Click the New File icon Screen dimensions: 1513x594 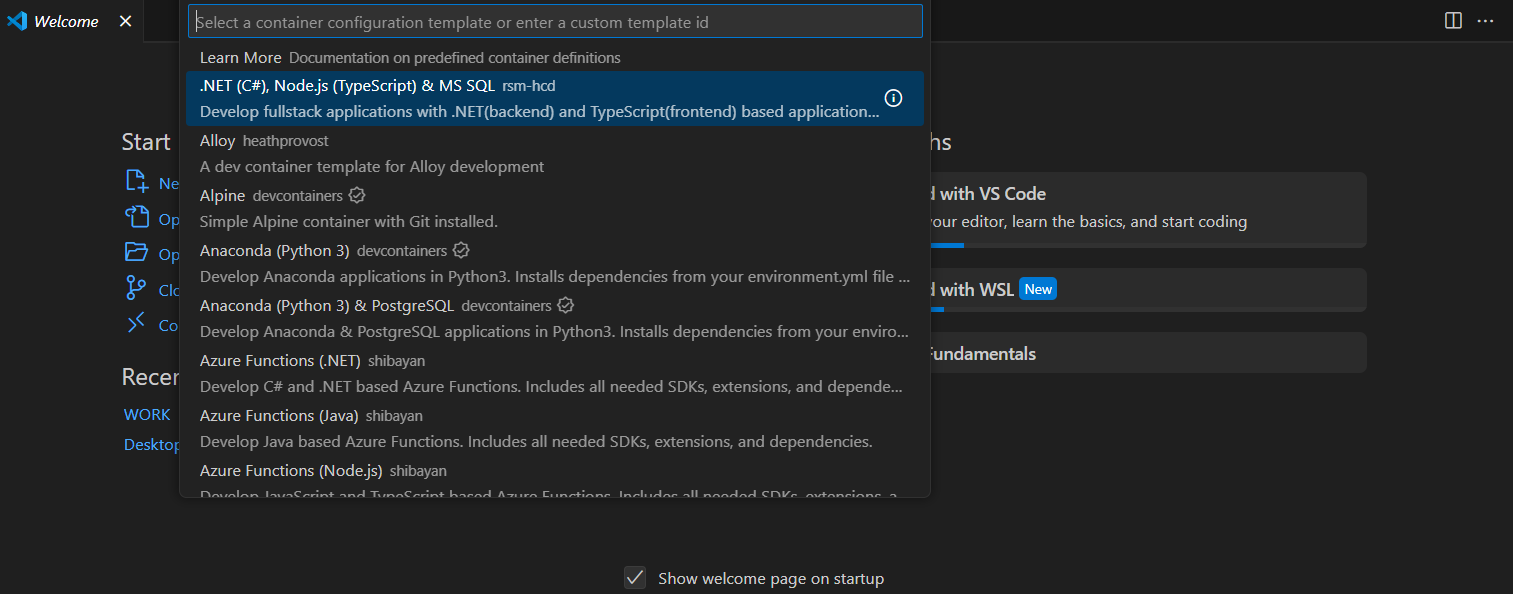136,182
